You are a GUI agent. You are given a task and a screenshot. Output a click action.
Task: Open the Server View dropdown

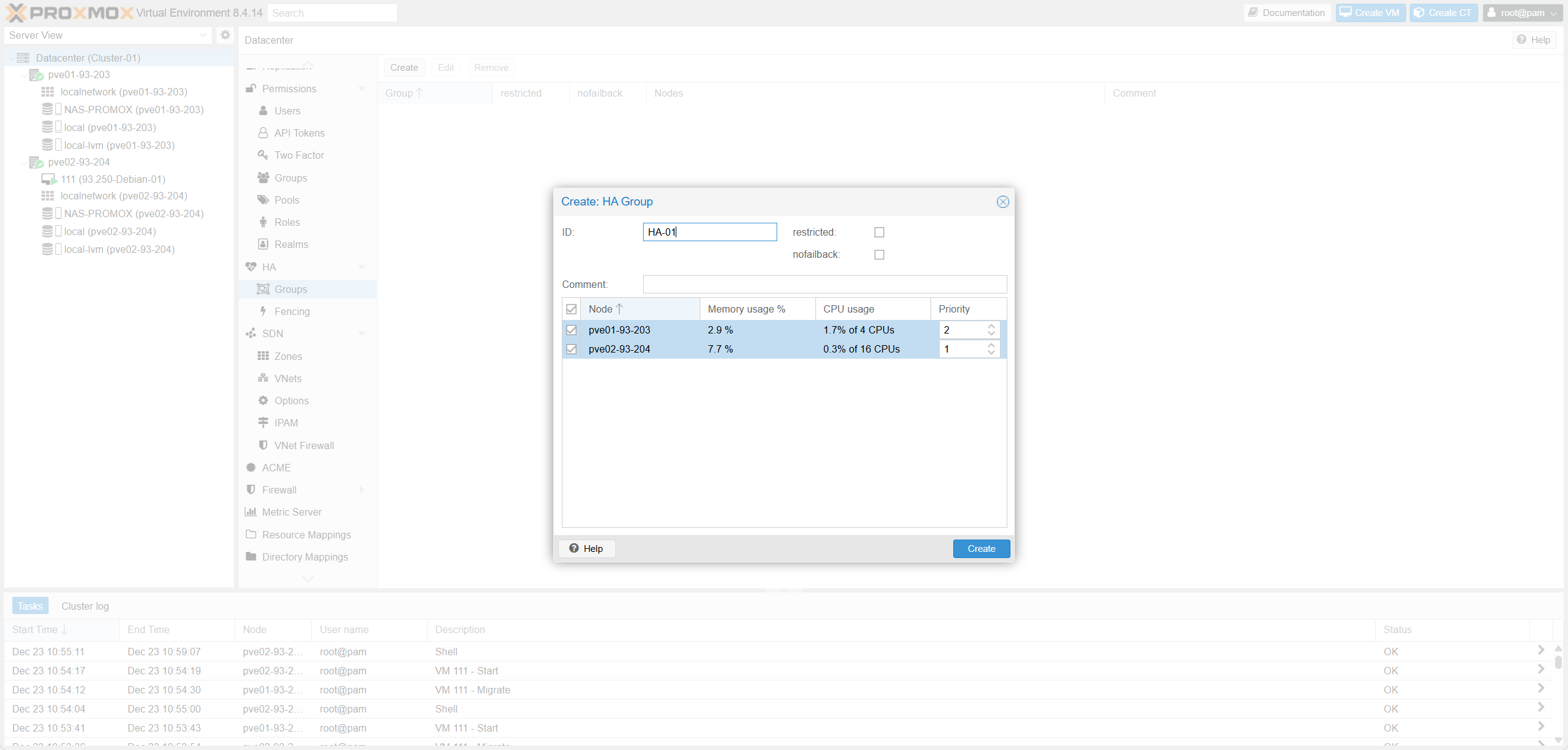[203, 35]
